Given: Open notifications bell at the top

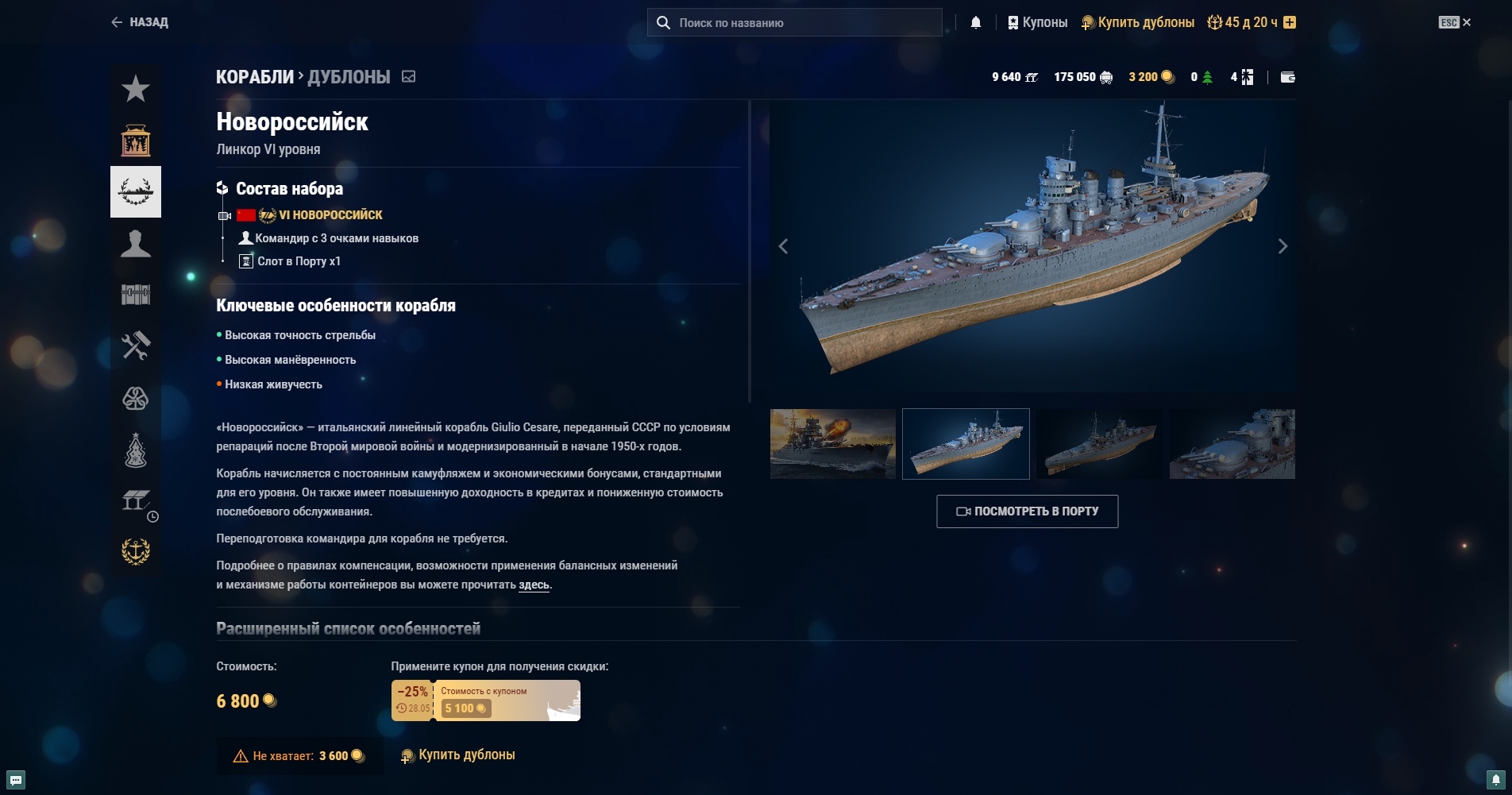Looking at the screenshot, I should click(976, 22).
